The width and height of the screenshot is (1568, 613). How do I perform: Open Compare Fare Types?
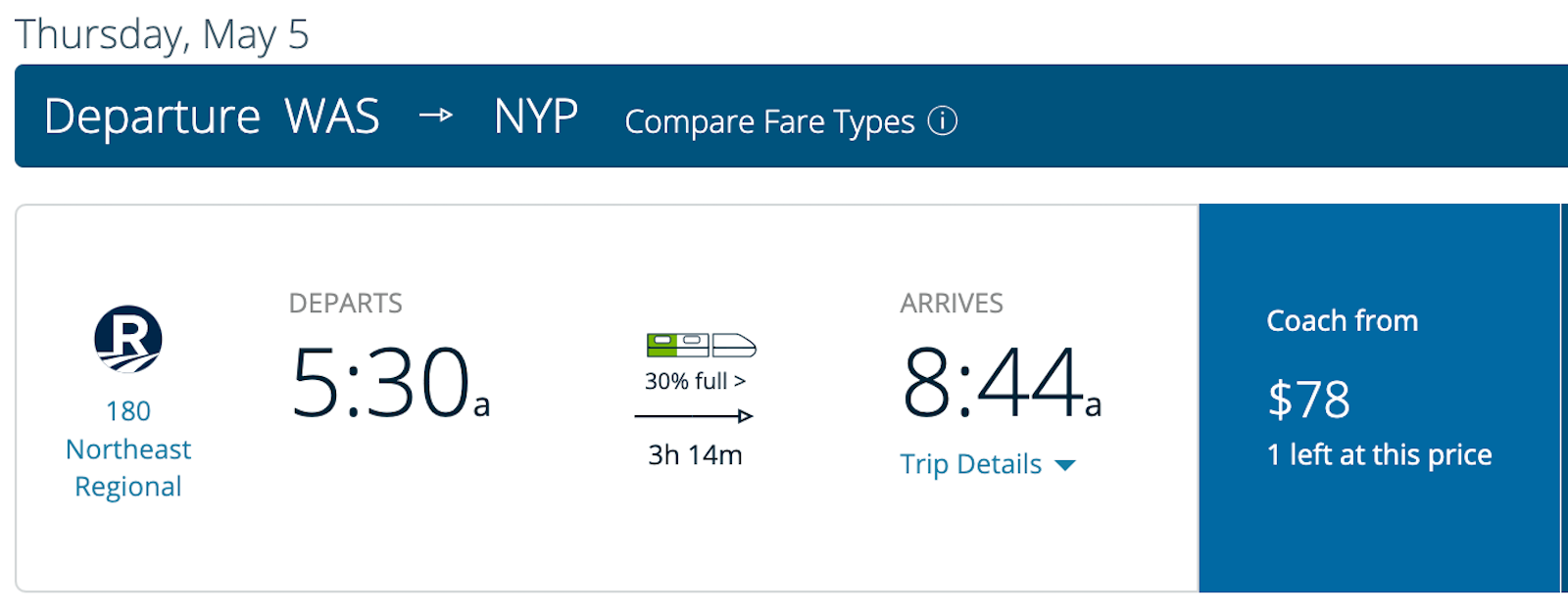click(768, 121)
